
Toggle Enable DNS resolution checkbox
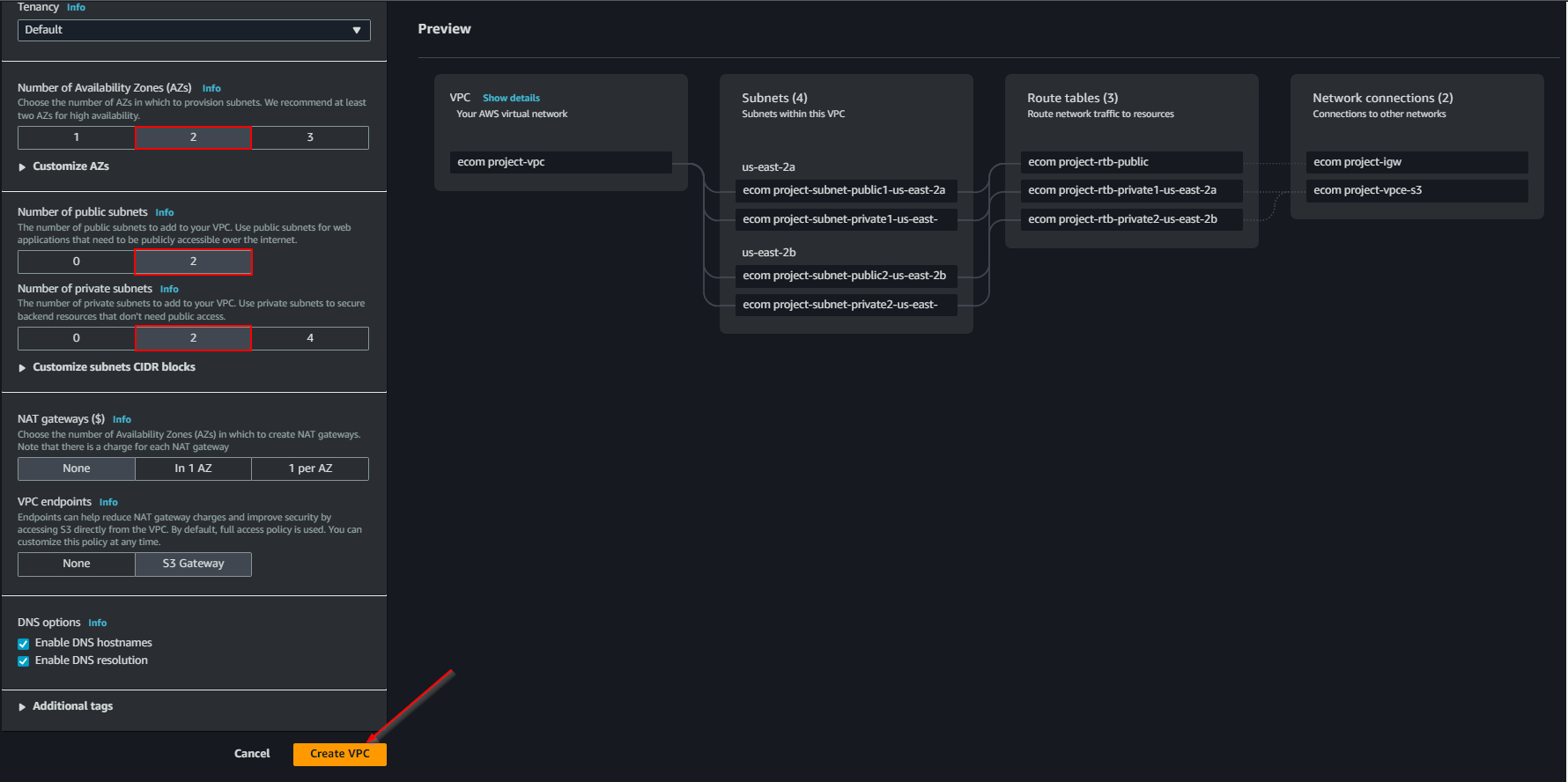[24, 661]
